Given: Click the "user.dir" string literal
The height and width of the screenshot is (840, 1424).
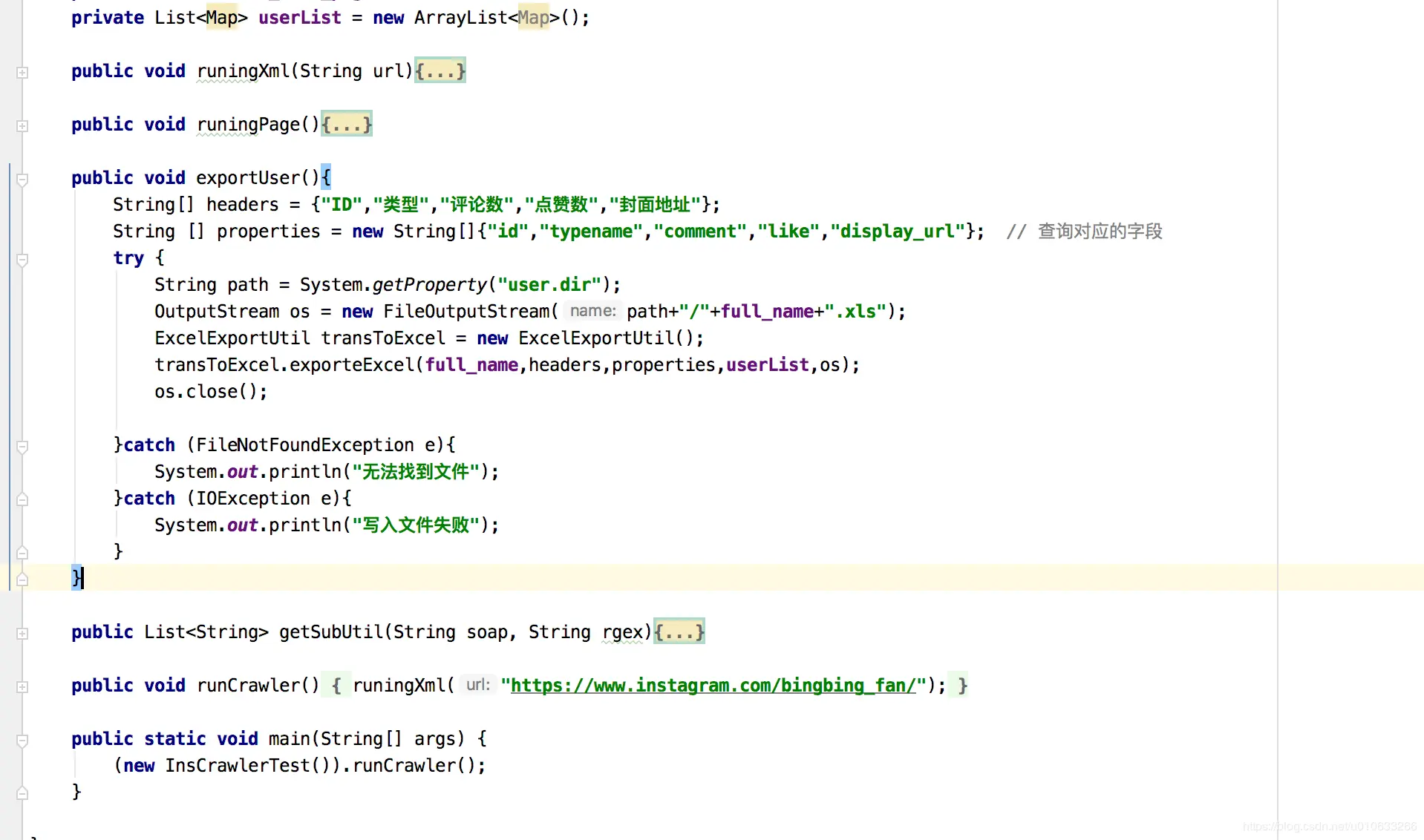Looking at the screenshot, I should (x=549, y=284).
